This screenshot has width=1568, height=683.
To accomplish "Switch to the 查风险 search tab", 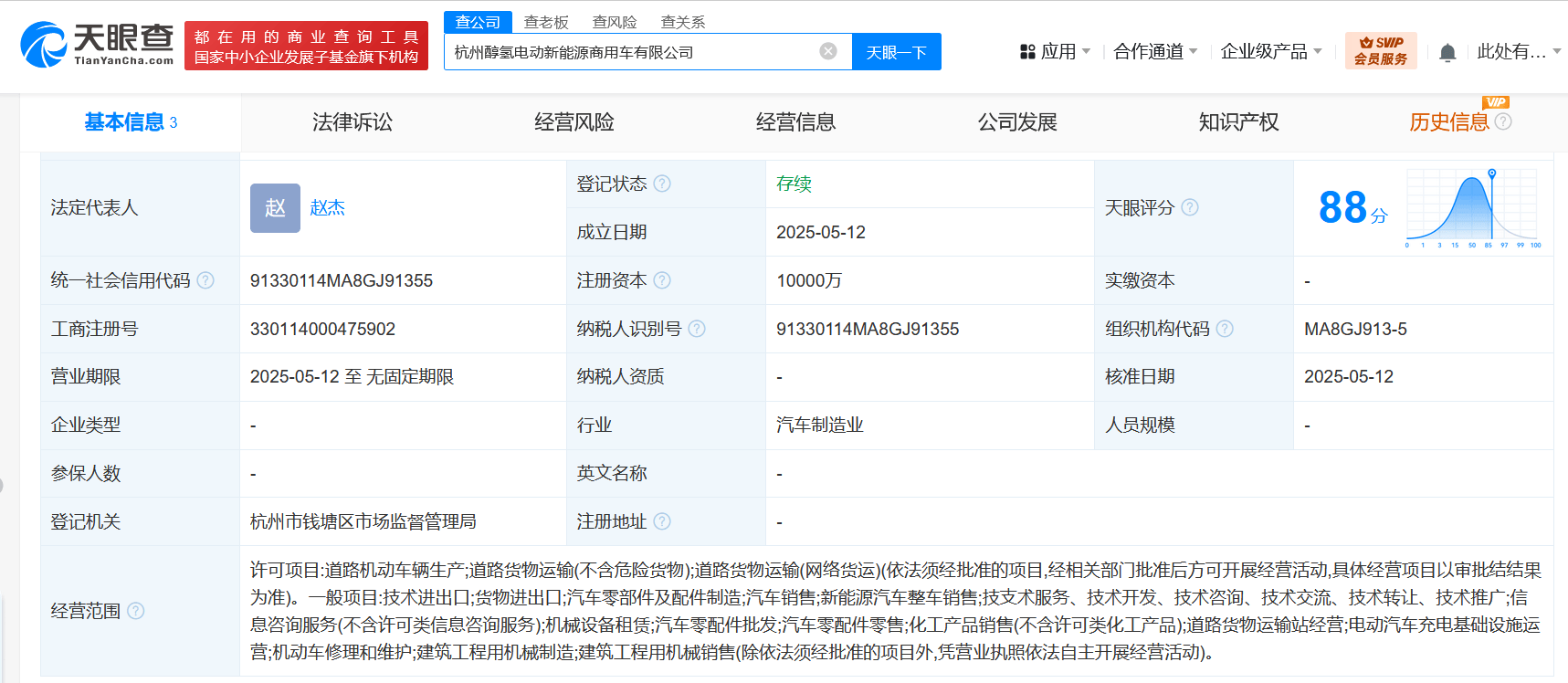I will (x=615, y=22).
